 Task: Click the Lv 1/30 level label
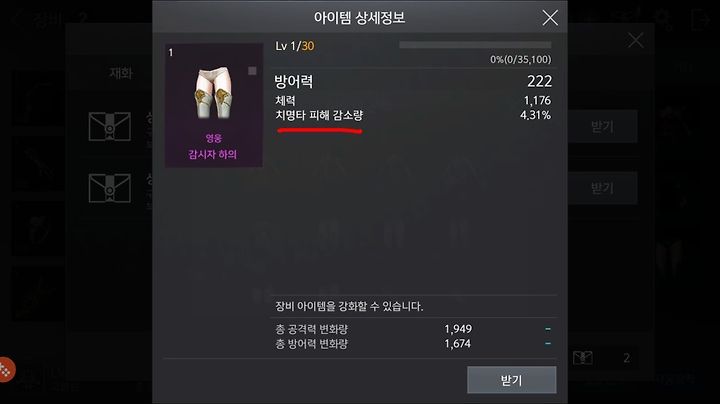point(295,46)
